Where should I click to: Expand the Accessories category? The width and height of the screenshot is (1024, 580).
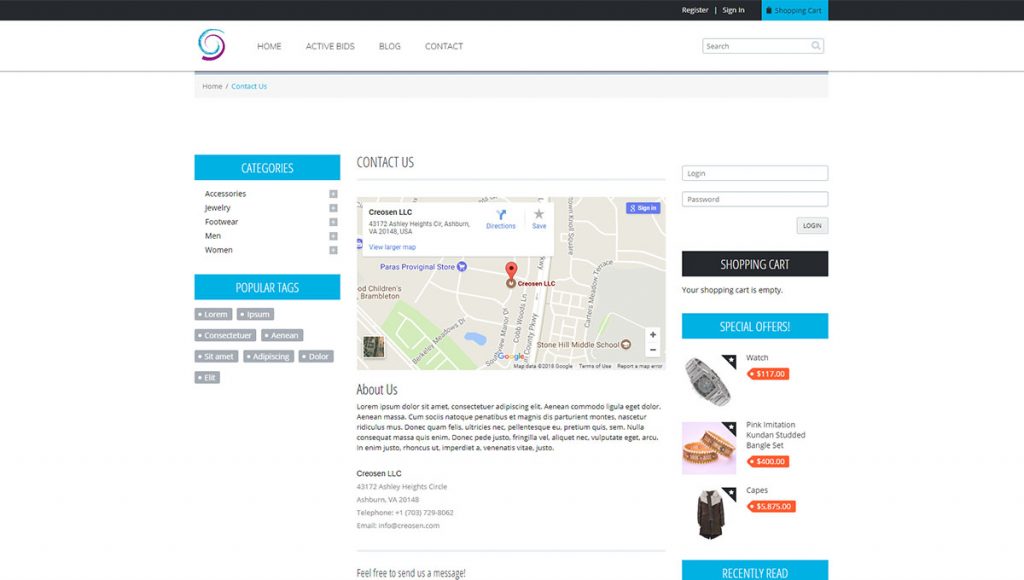(333, 194)
